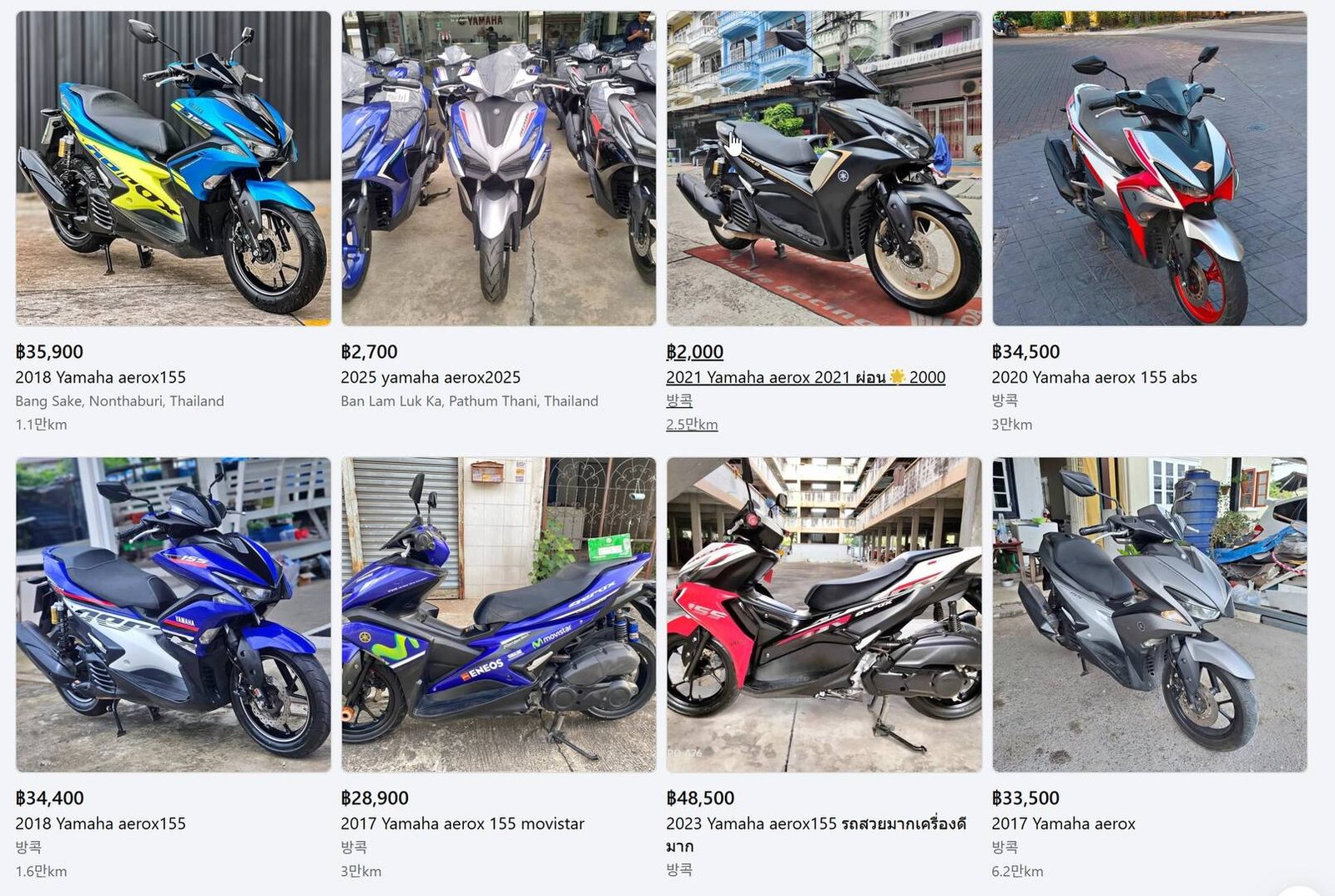This screenshot has height=896, width=1335.
Task: Open the 2025 yamaha aerox2025 title link
Action: pos(431,377)
